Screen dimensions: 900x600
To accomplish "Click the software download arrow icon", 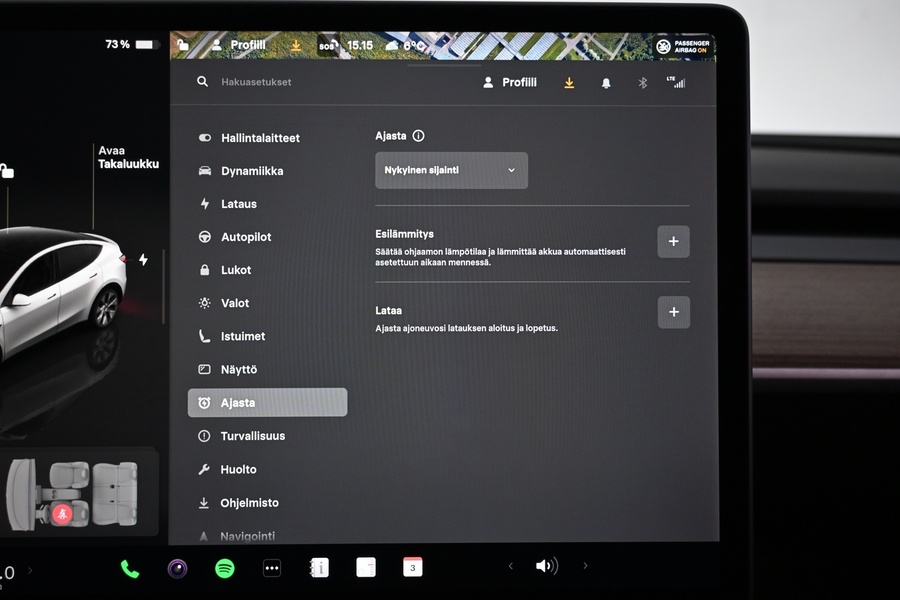I will (569, 83).
